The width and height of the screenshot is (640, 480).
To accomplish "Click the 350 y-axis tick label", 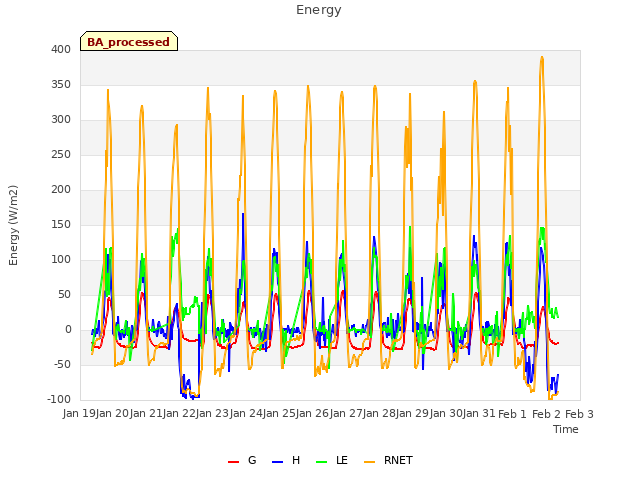I will pyautogui.click(x=61, y=84).
